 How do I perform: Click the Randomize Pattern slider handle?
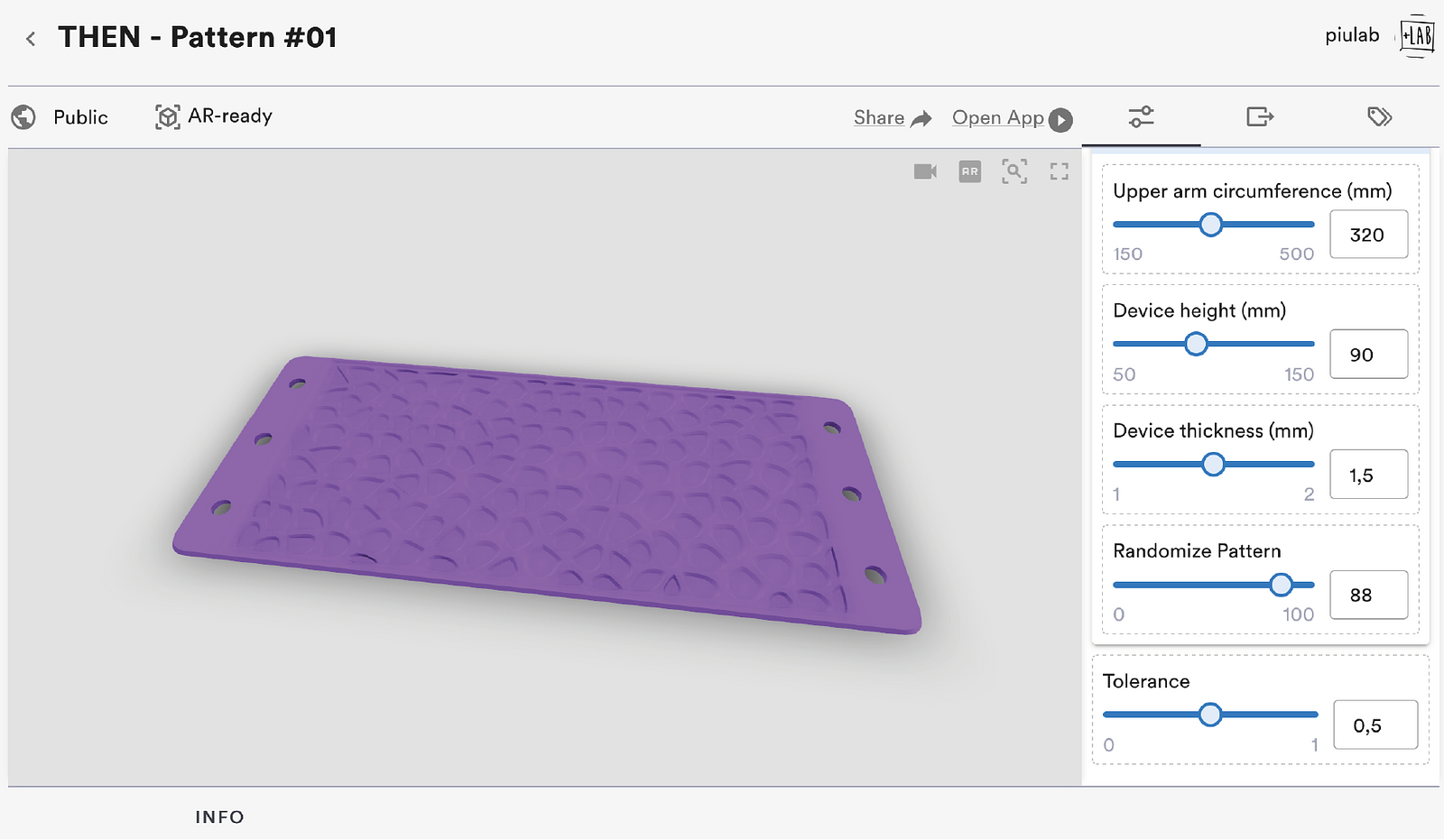[1281, 585]
